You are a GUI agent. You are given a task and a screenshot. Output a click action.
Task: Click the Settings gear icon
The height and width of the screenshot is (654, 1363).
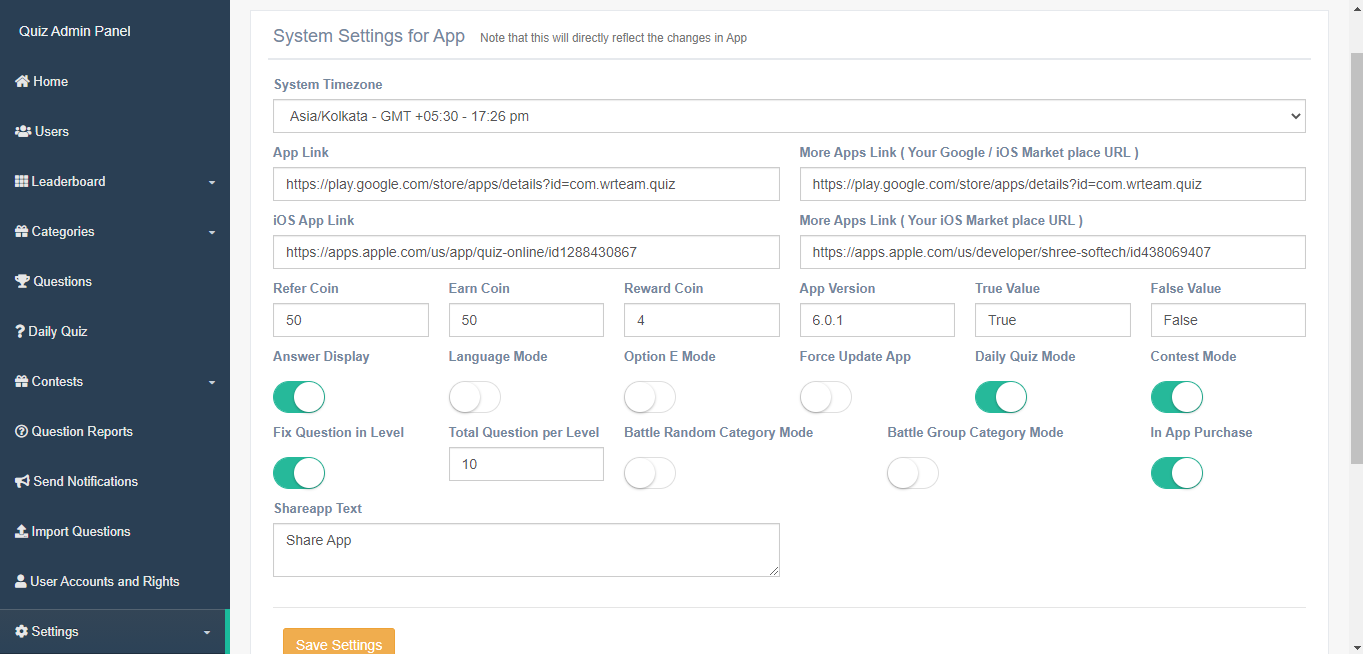point(21,631)
